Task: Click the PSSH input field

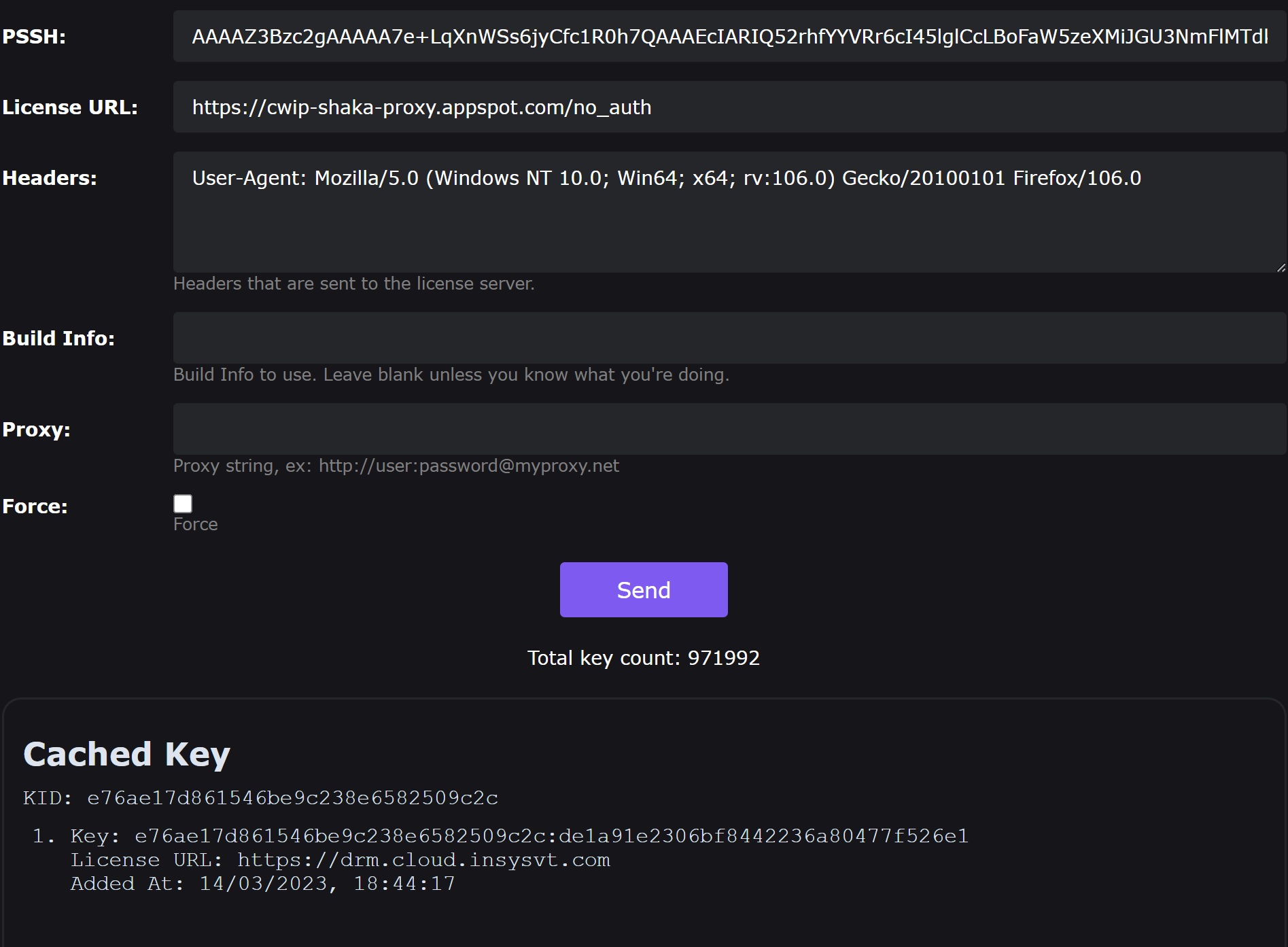Action: coord(729,37)
